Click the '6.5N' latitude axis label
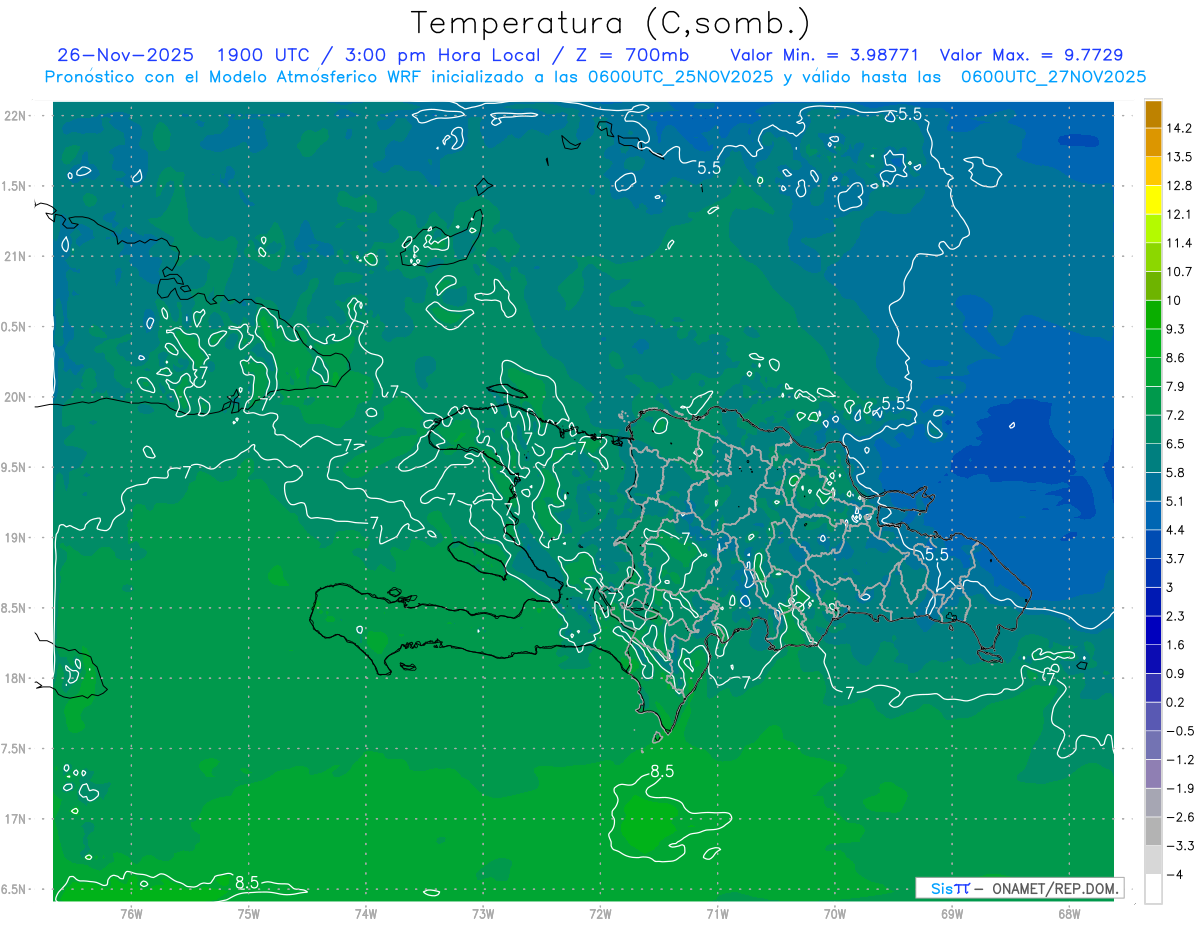This screenshot has height=927, width=1200. (15, 890)
